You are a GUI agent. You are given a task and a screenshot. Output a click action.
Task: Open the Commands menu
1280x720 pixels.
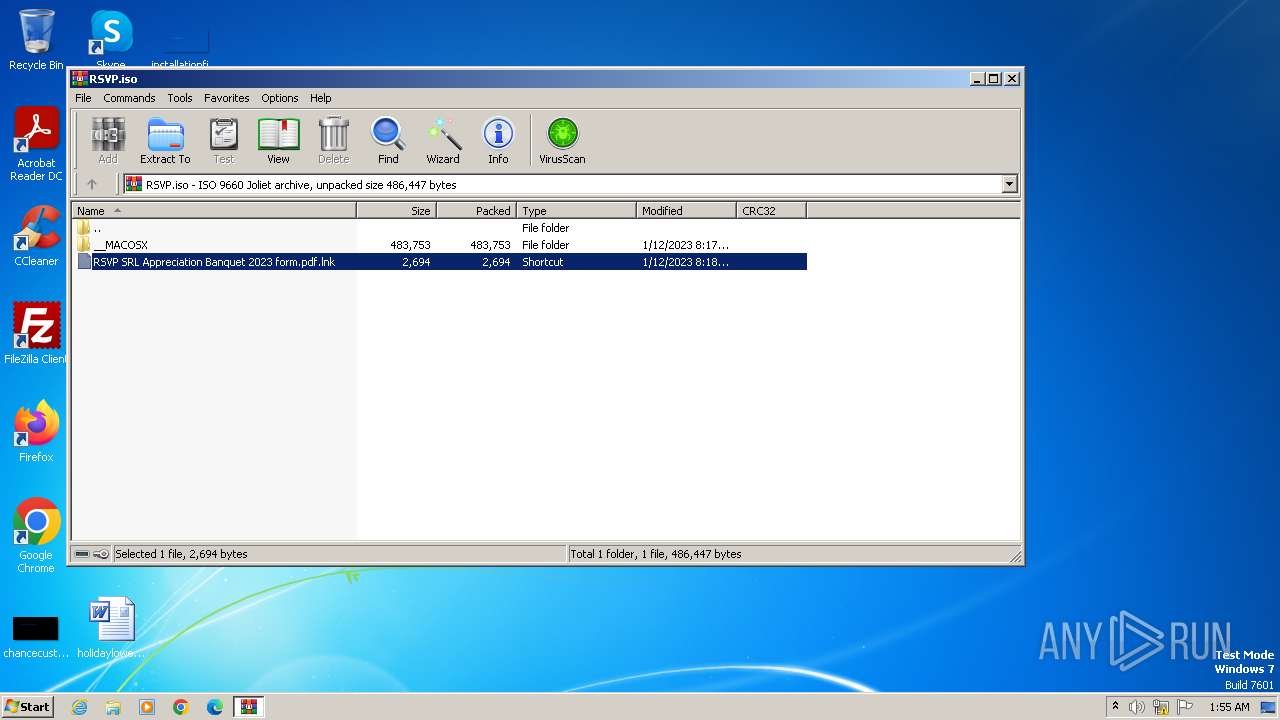pos(129,98)
